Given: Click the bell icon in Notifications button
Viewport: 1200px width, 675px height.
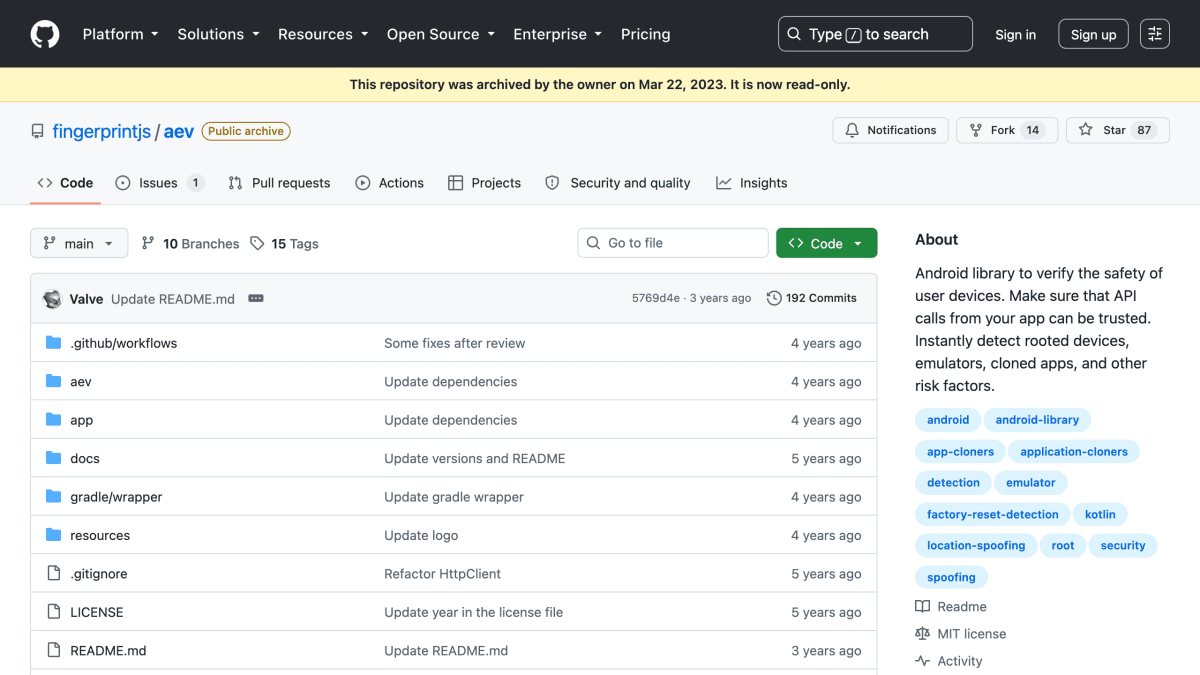Looking at the screenshot, I should coord(852,130).
